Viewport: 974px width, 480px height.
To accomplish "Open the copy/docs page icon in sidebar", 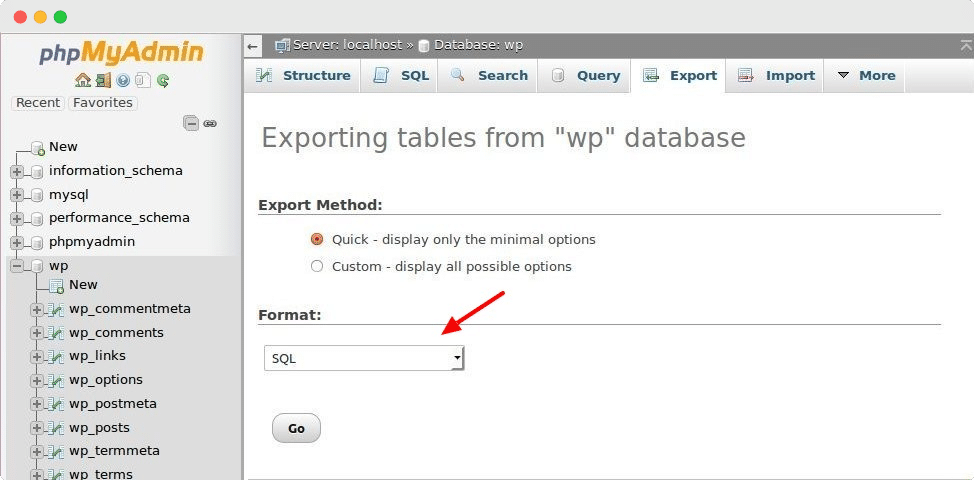I will 143,80.
